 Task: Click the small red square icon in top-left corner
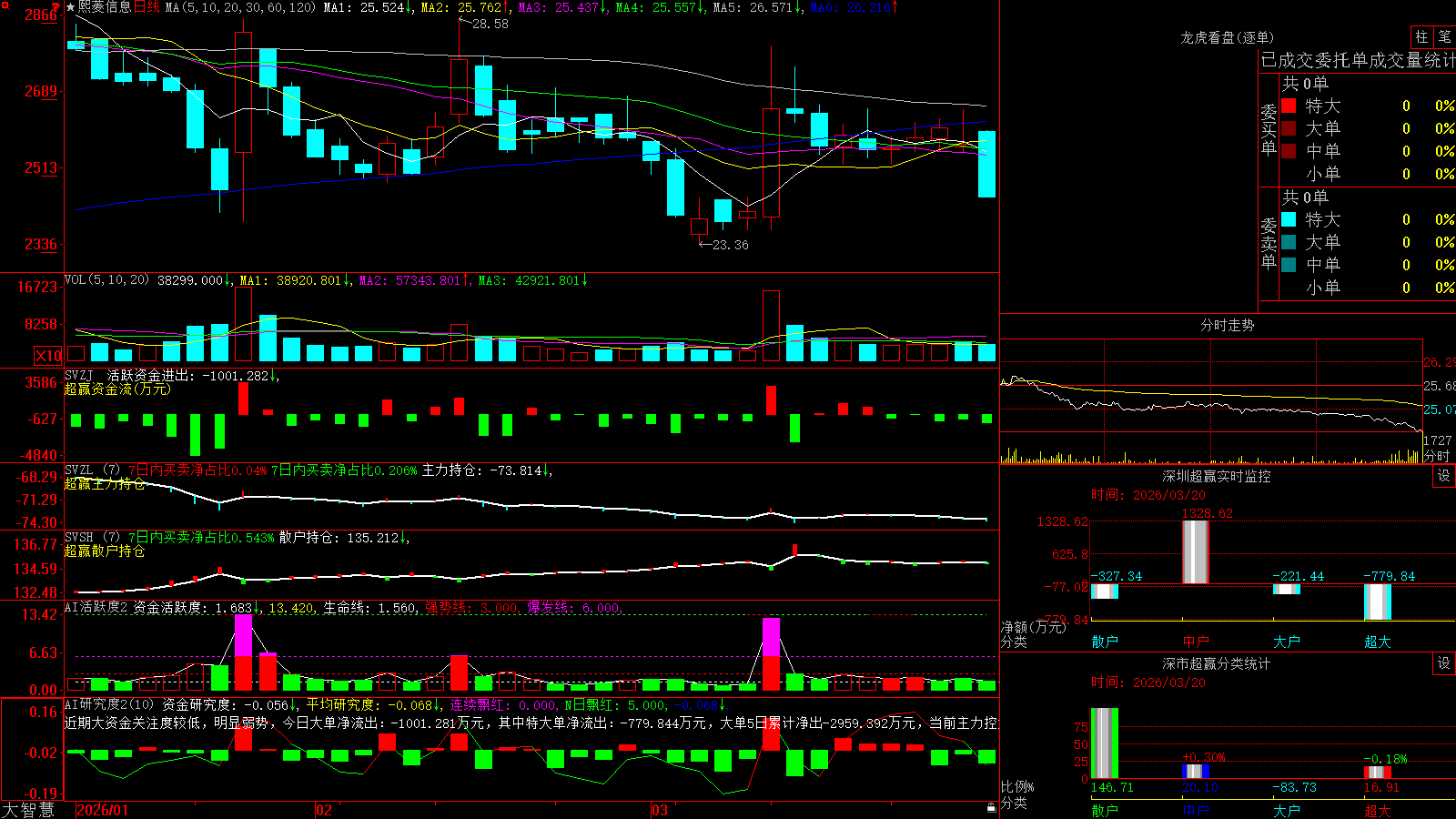tap(5, 5)
